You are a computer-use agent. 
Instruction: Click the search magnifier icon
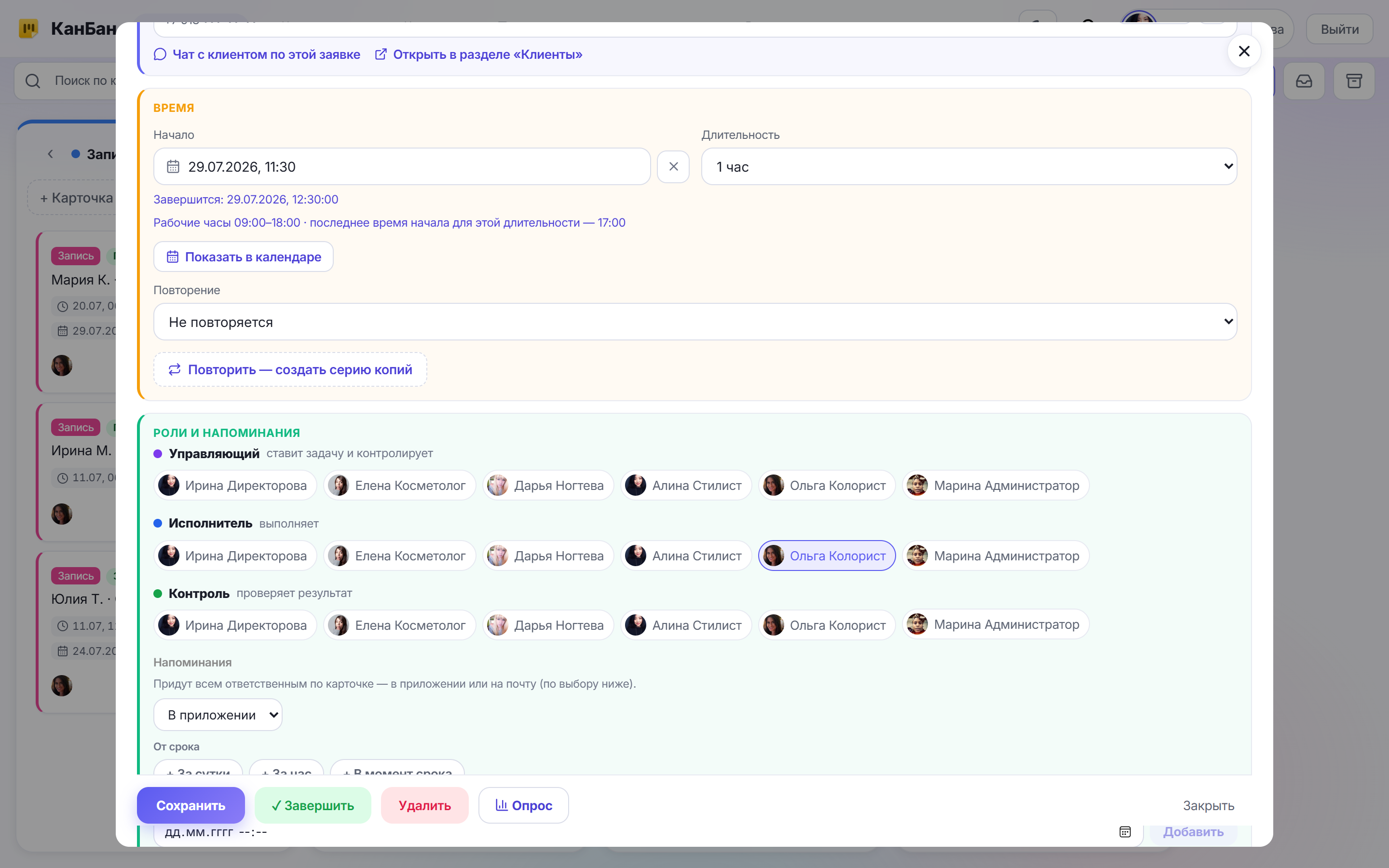[x=33, y=81]
